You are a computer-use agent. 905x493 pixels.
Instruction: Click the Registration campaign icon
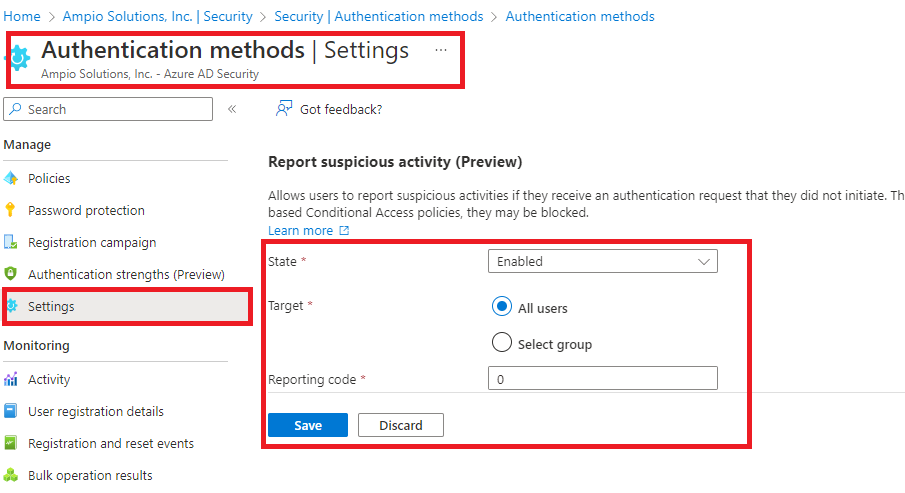pos(10,242)
